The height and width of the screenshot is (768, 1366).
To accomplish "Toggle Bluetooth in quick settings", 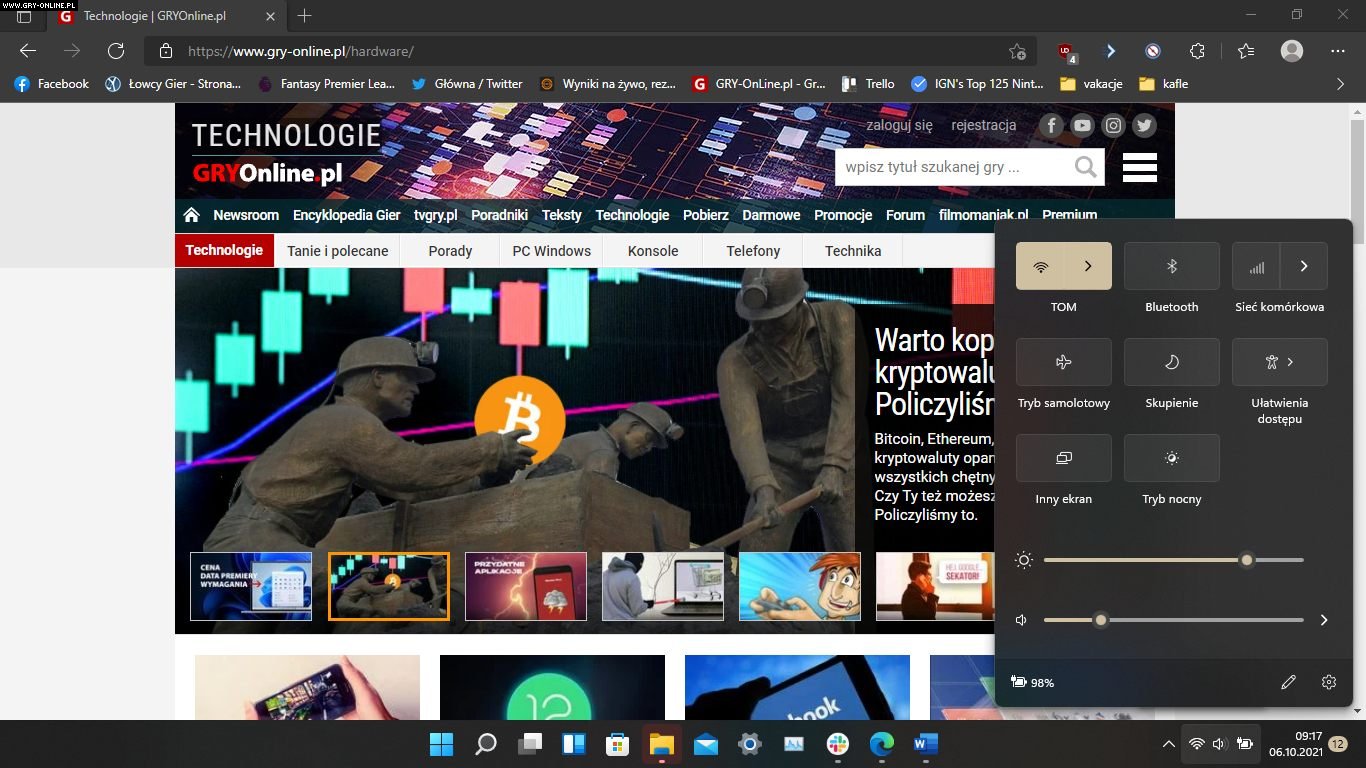I will point(1171,266).
